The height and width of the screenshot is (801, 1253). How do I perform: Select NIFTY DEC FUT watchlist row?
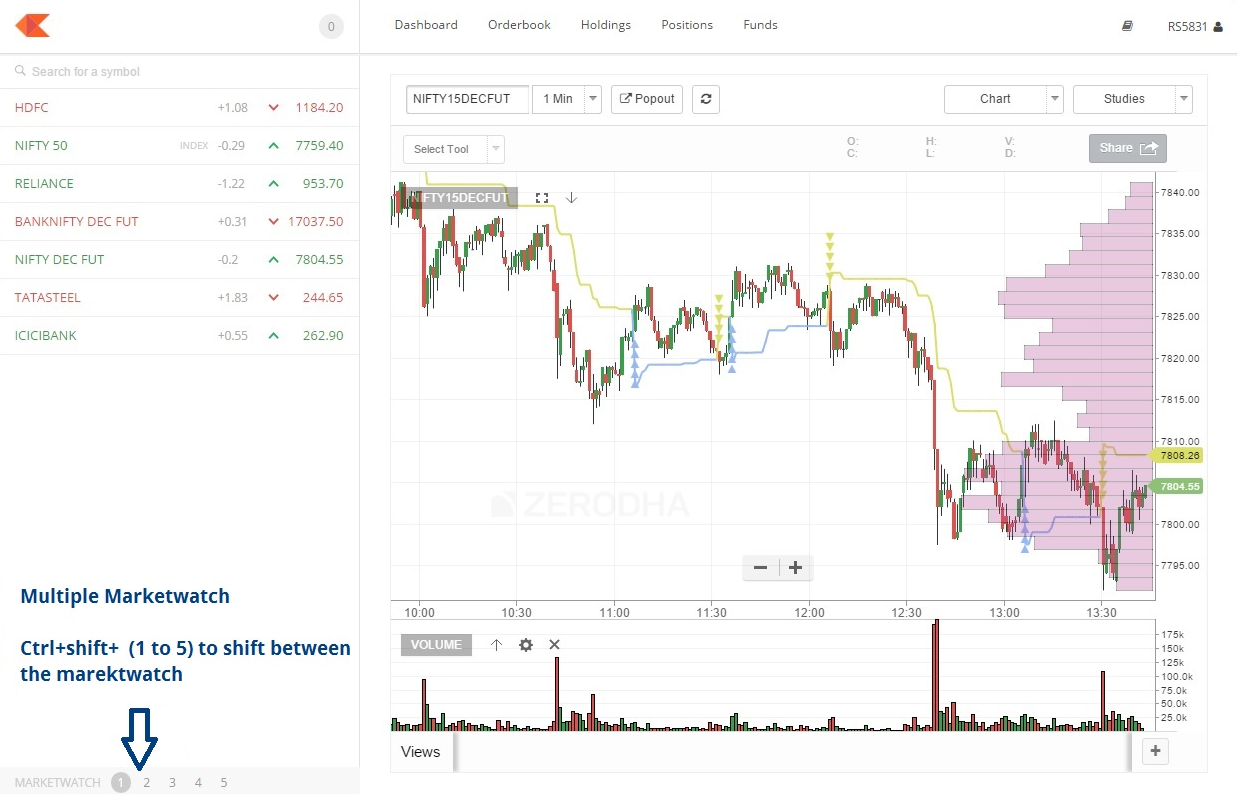pyautogui.click(x=180, y=260)
